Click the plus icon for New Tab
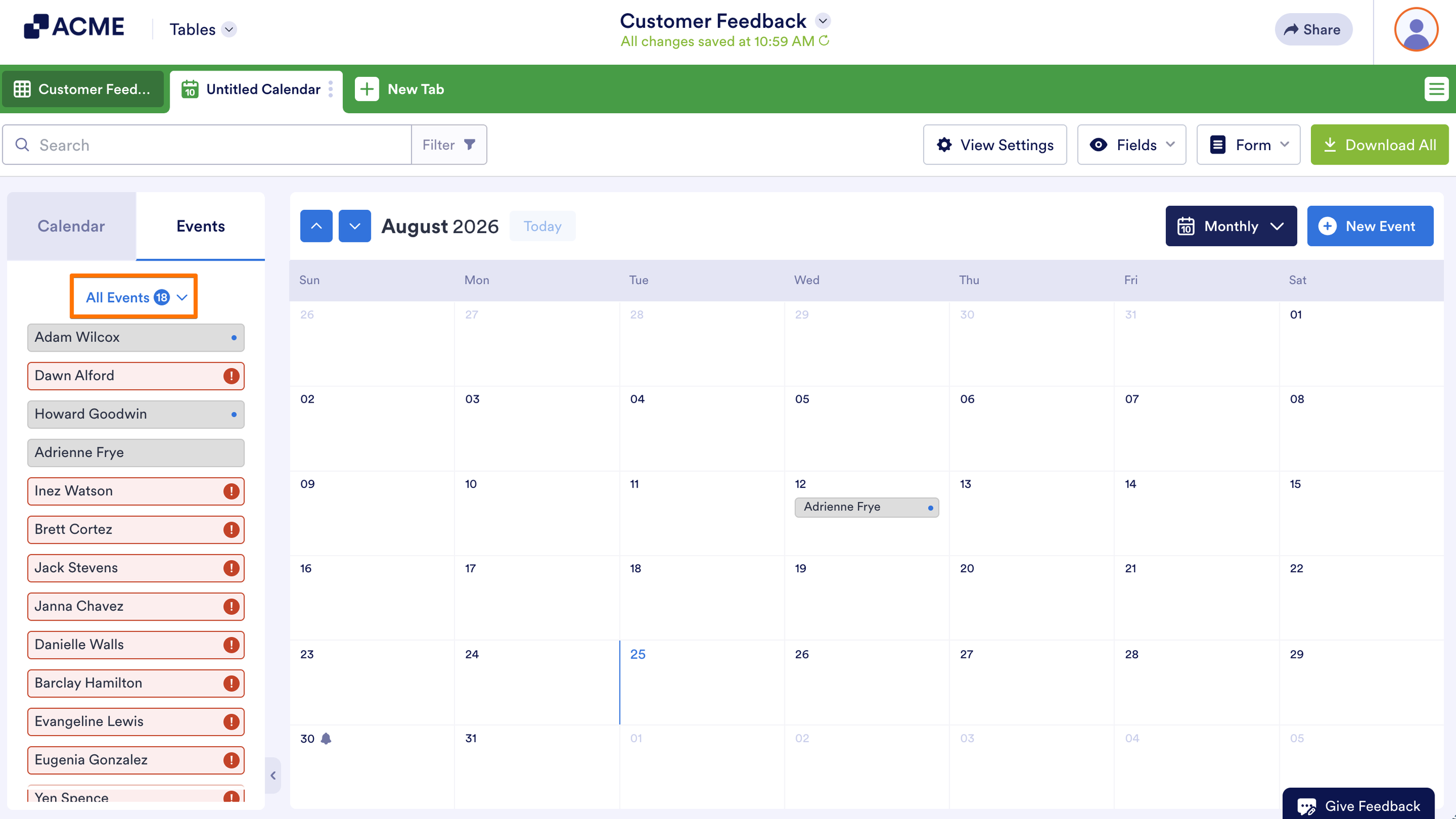This screenshot has height=819, width=1456. tap(367, 89)
